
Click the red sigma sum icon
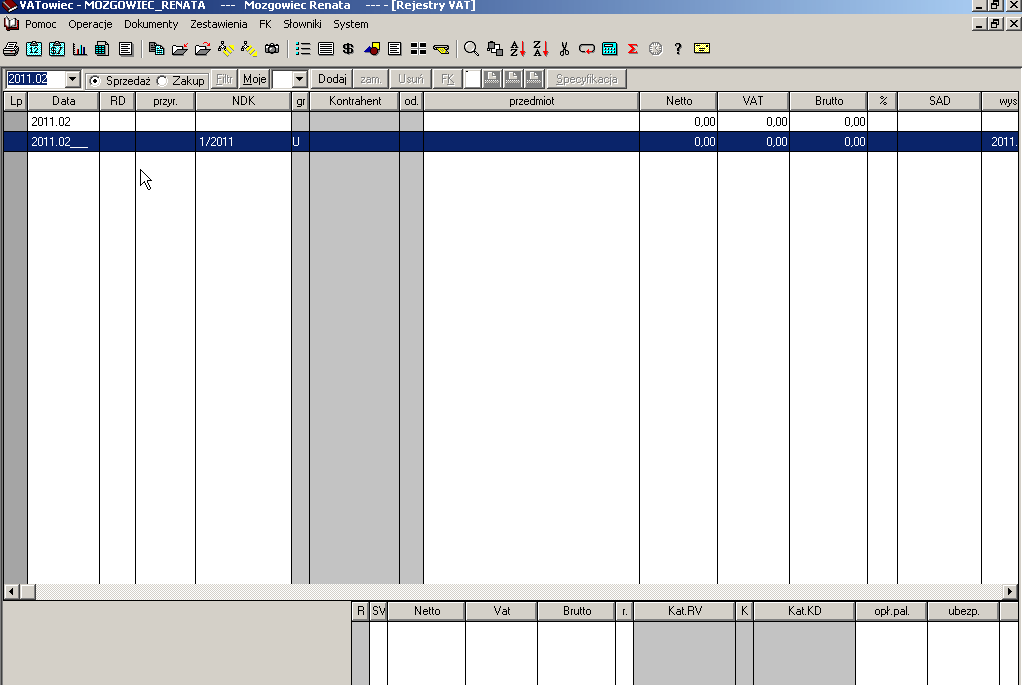coord(633,48)
